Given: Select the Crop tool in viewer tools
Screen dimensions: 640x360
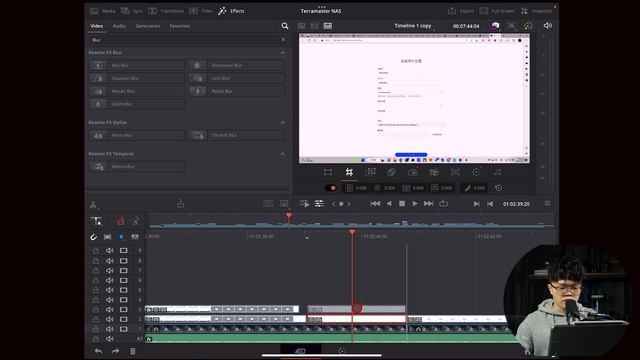Looking at the screenshot, I should click(x=349, y=172).
